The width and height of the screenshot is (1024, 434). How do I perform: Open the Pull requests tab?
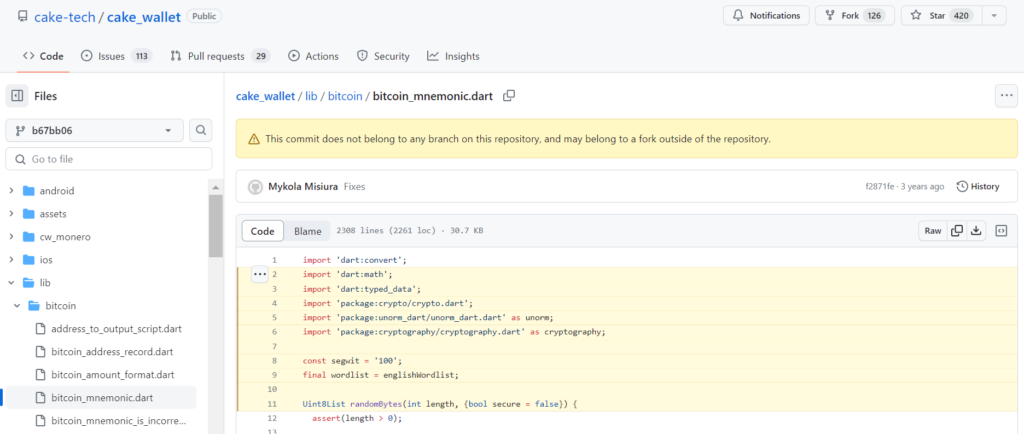[x=220, y=56]
